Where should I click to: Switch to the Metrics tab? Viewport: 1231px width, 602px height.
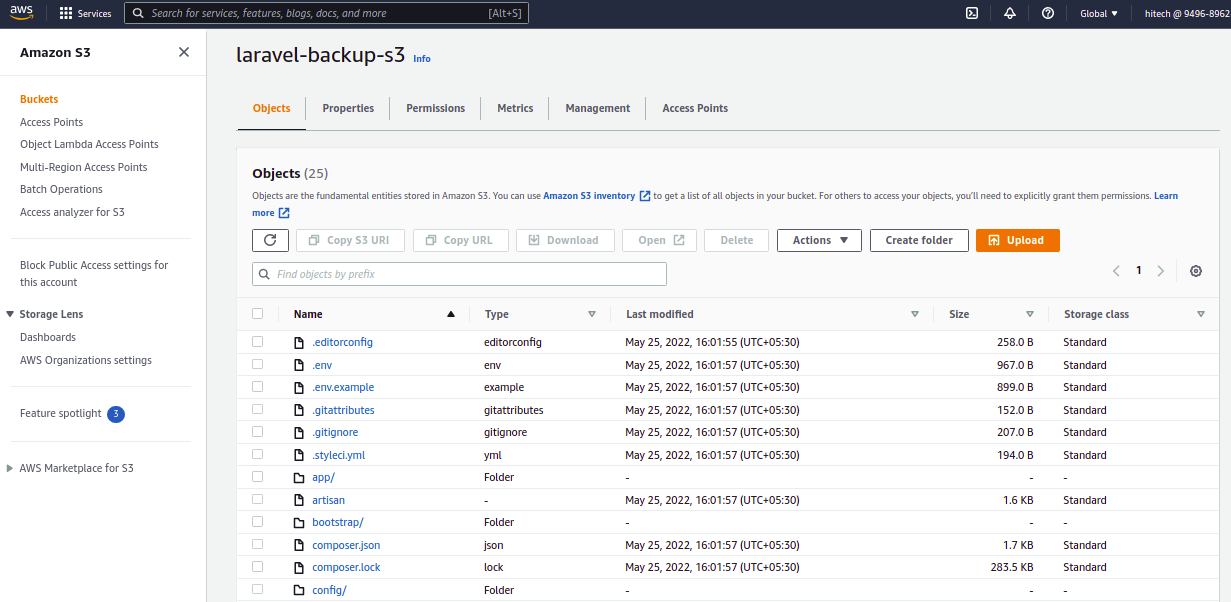pos(515,108)
